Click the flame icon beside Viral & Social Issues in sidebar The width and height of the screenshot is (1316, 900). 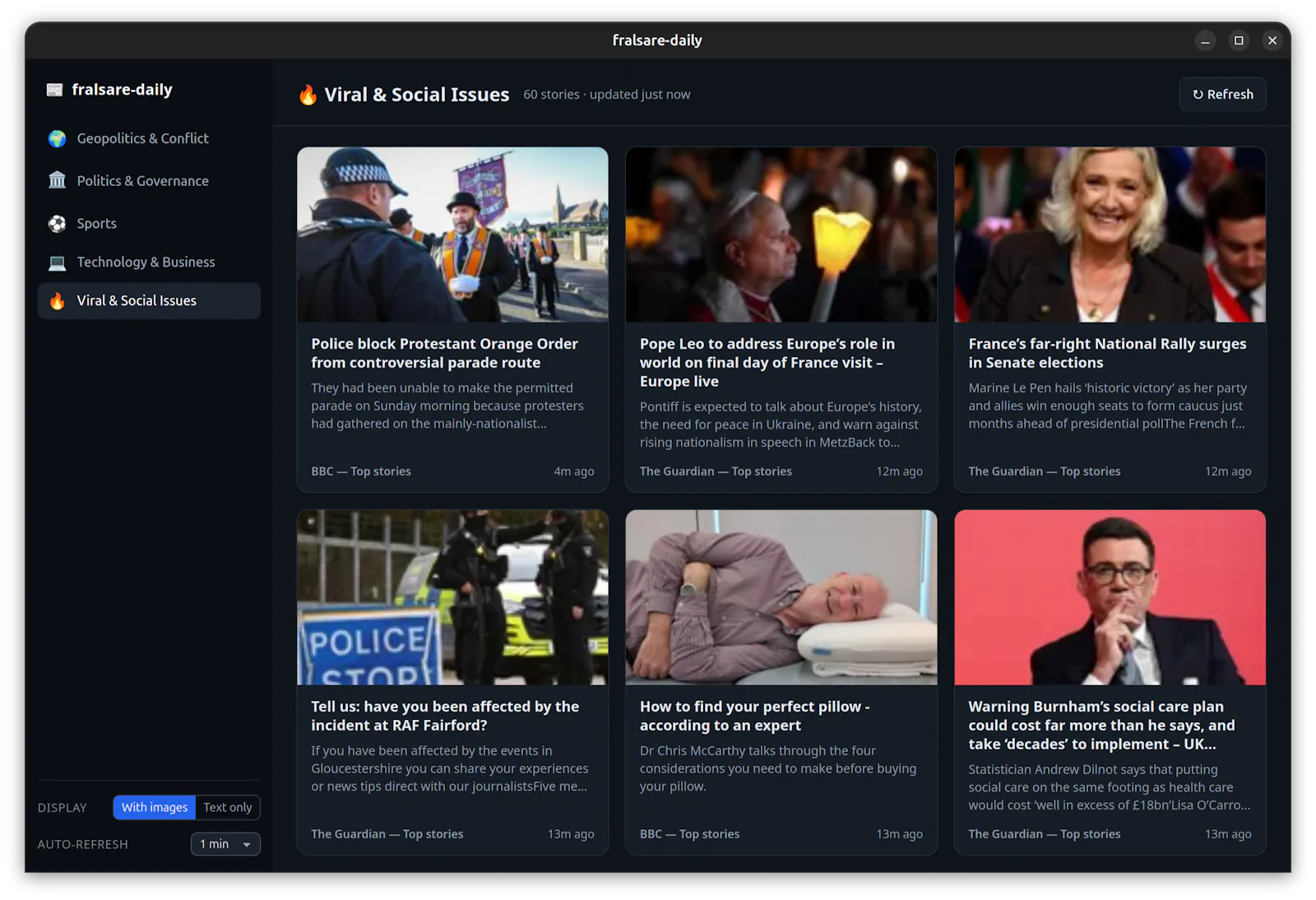(x=57, y=300)
